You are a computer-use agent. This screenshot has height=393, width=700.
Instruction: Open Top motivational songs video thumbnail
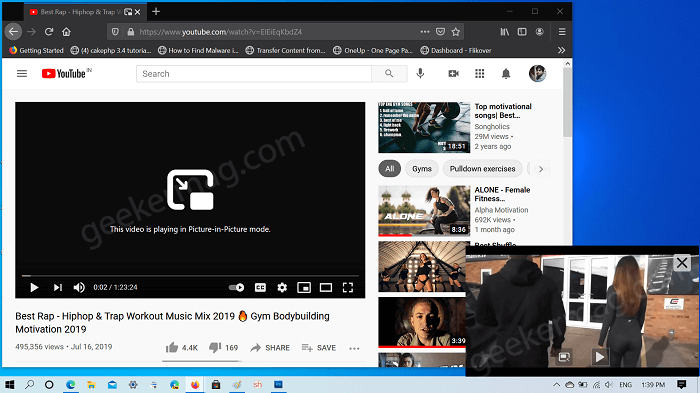tap(424, 128)
